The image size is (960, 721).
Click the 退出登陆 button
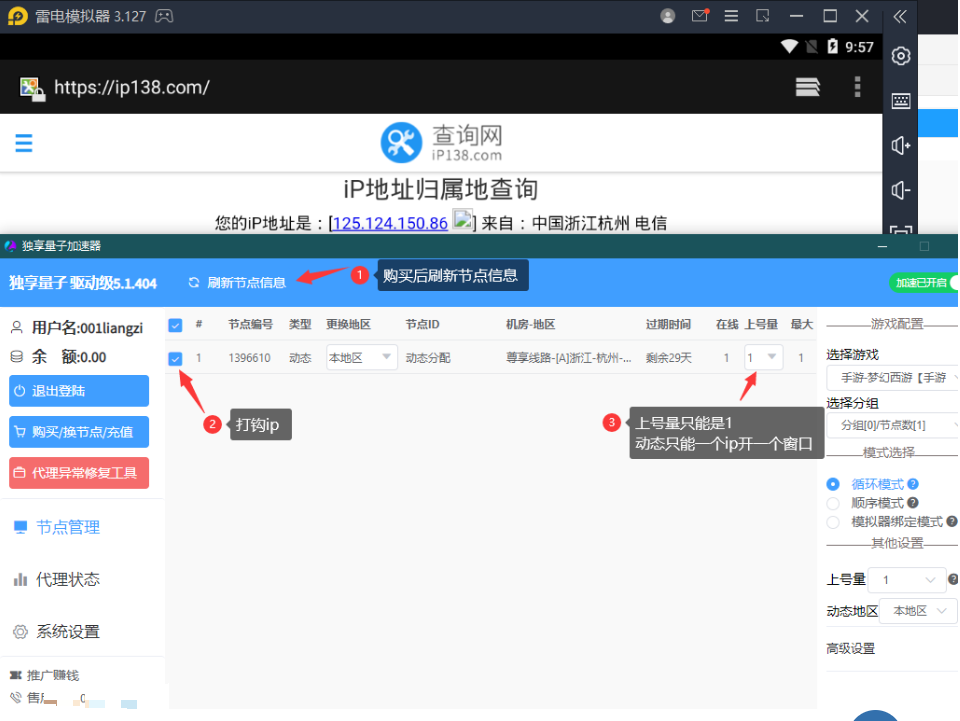point(79,390)
